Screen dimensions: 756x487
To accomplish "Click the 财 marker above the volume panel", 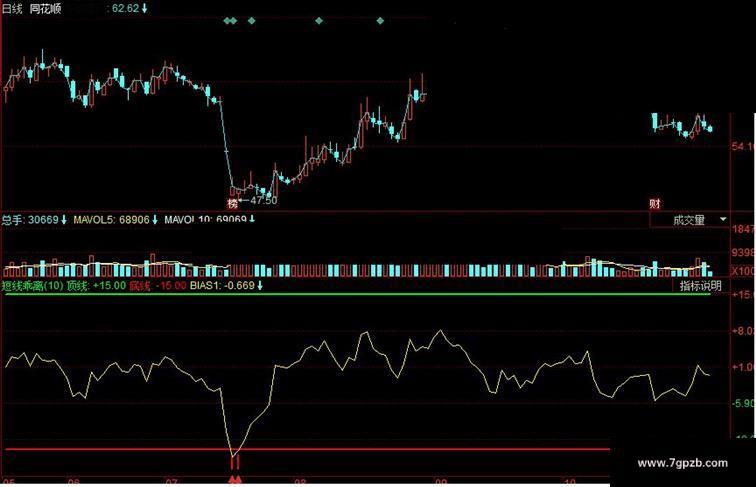I will coord(654,203).
